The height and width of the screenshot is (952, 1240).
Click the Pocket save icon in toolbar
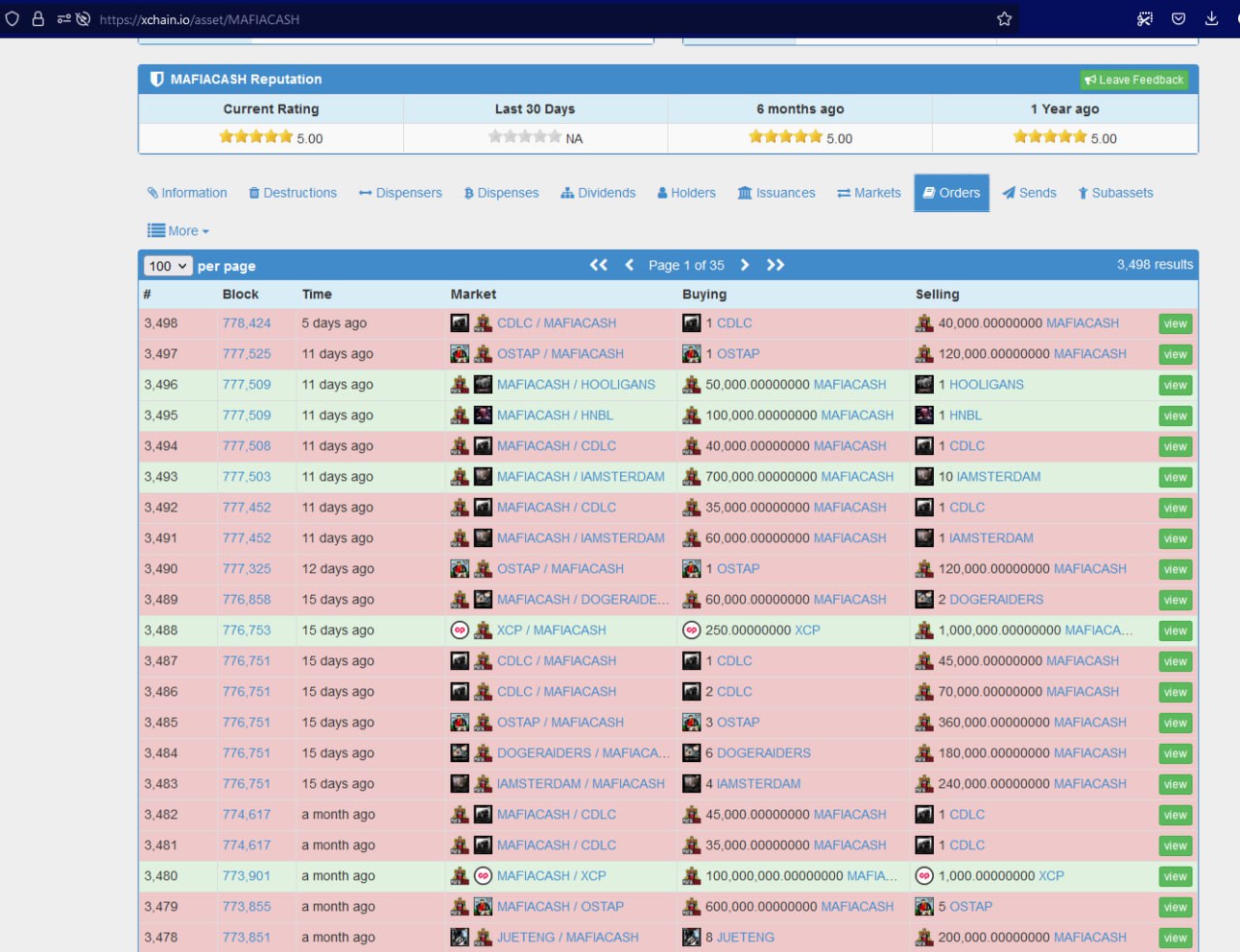tap(1179, 18)
